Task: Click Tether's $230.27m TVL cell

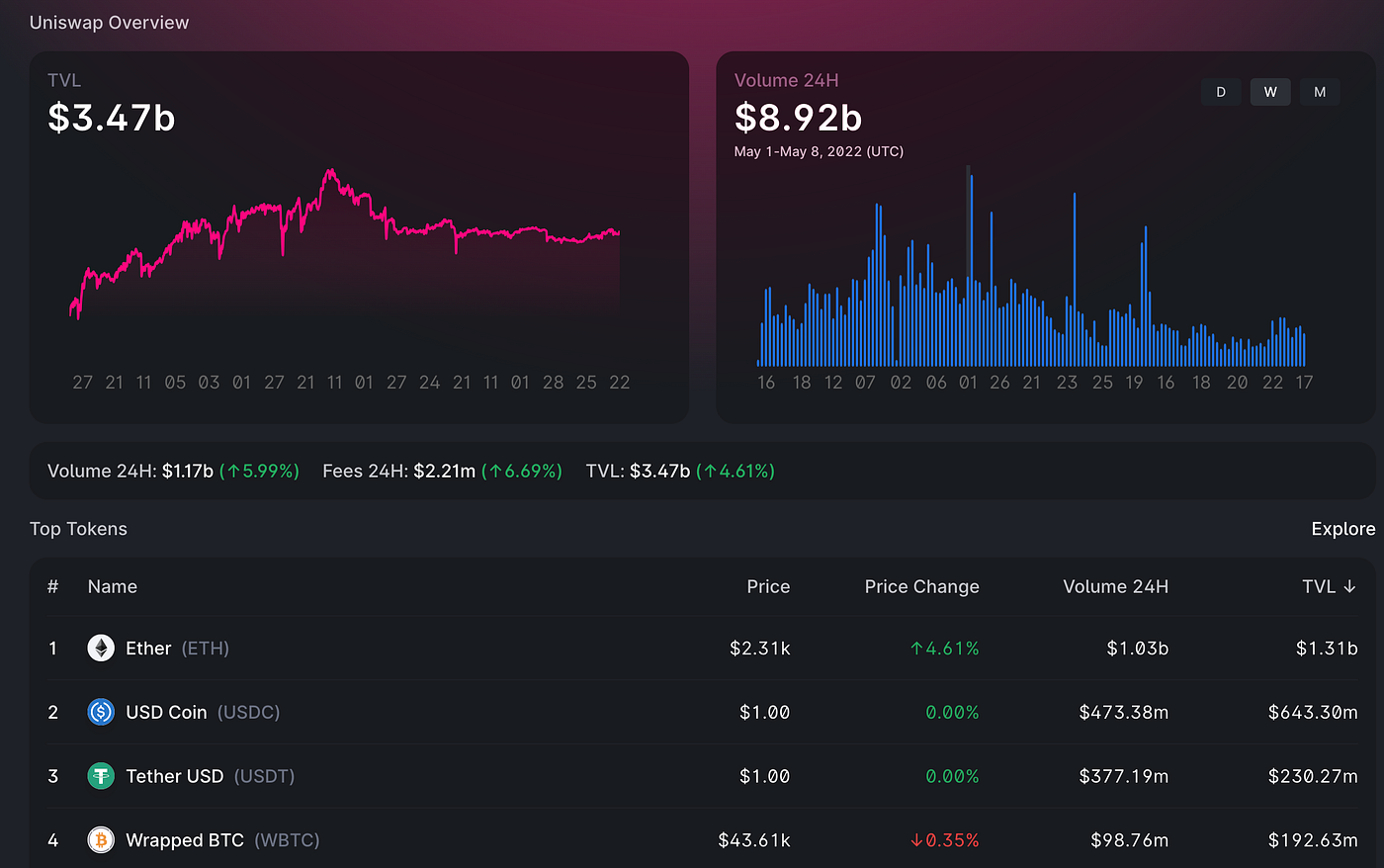Action: click(1313, 776)
